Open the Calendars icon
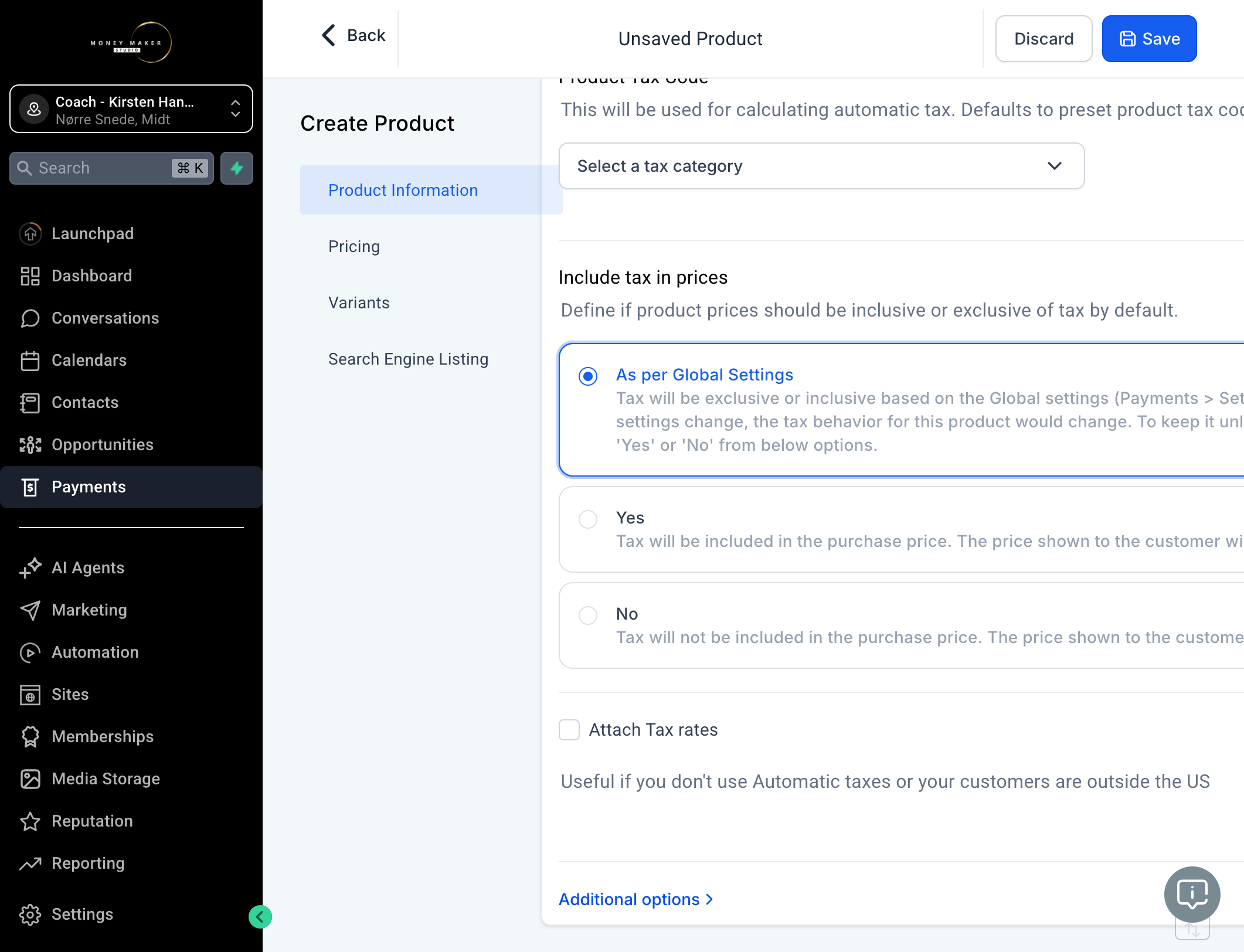The height and width of the screenshot is (952, 1244). [30, 360]
